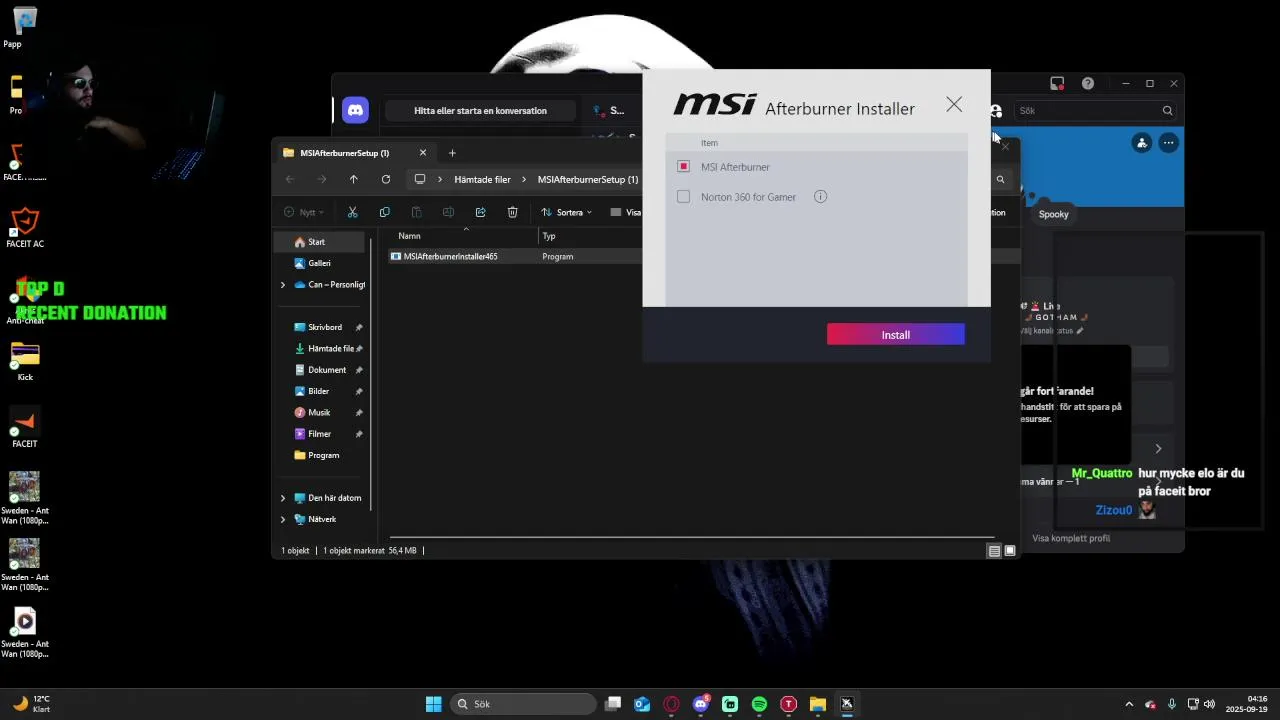Click the Cut scissors icon

352,212
